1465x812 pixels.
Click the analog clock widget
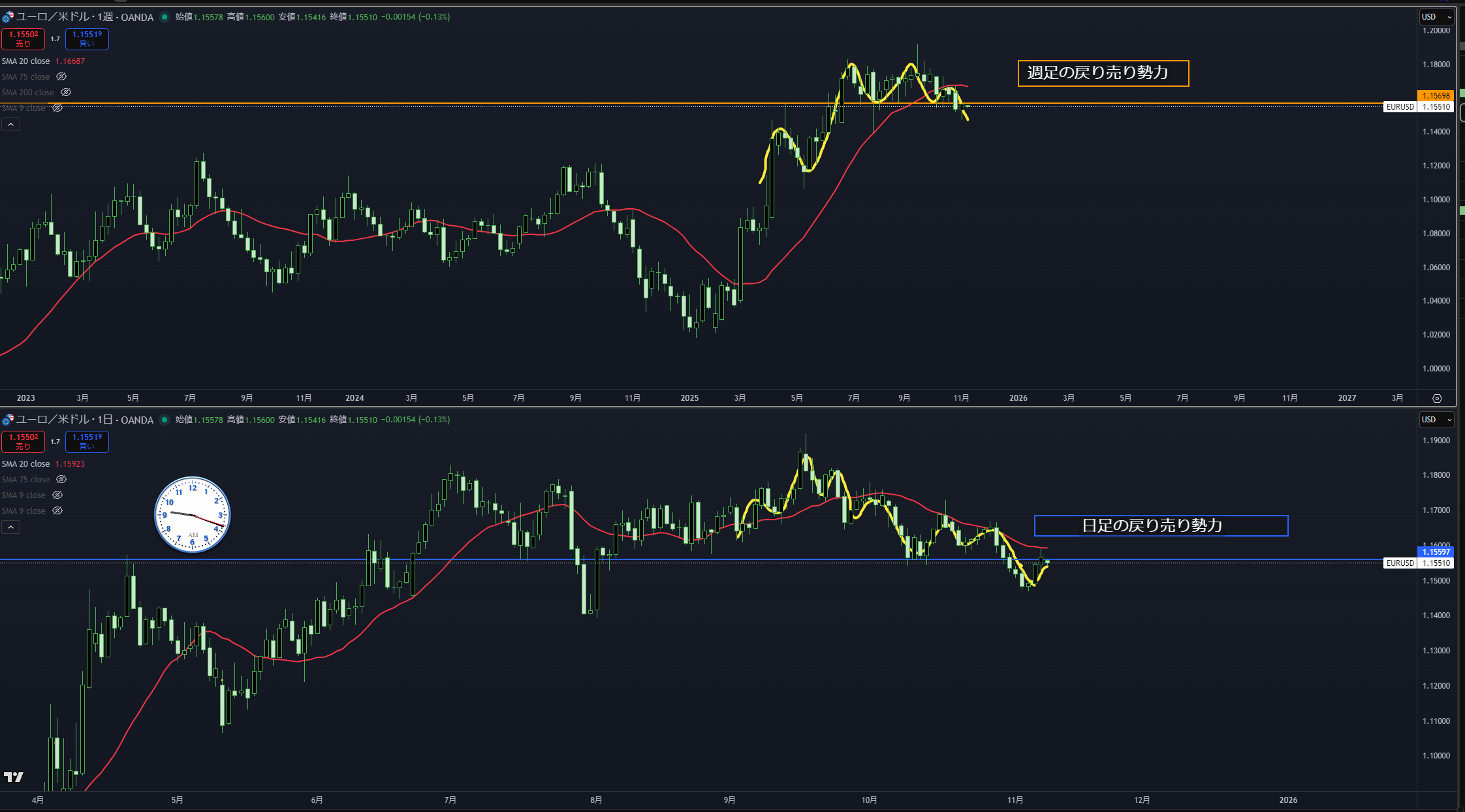click(192, 515)
